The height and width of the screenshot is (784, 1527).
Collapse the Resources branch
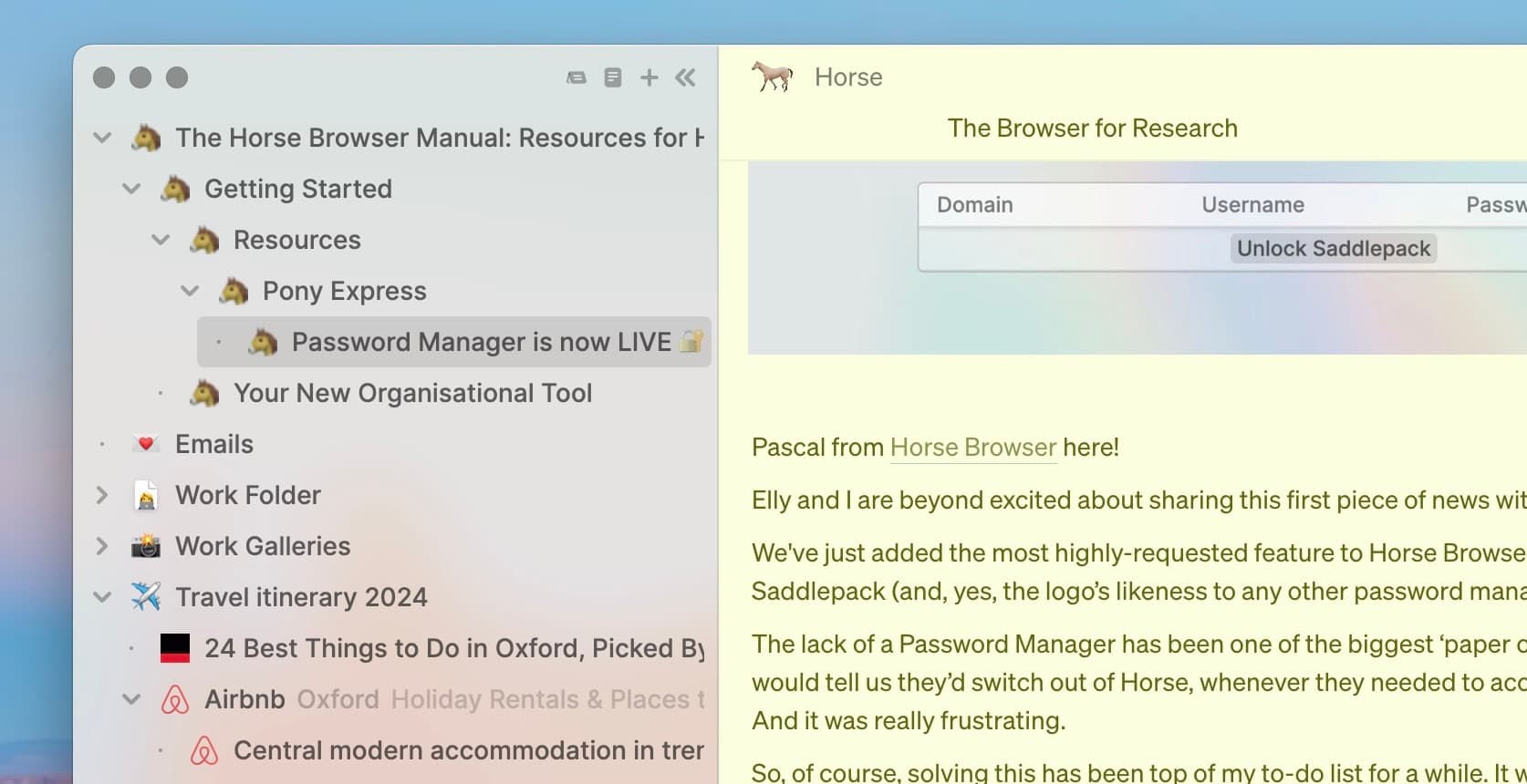(x=161, y=240)
